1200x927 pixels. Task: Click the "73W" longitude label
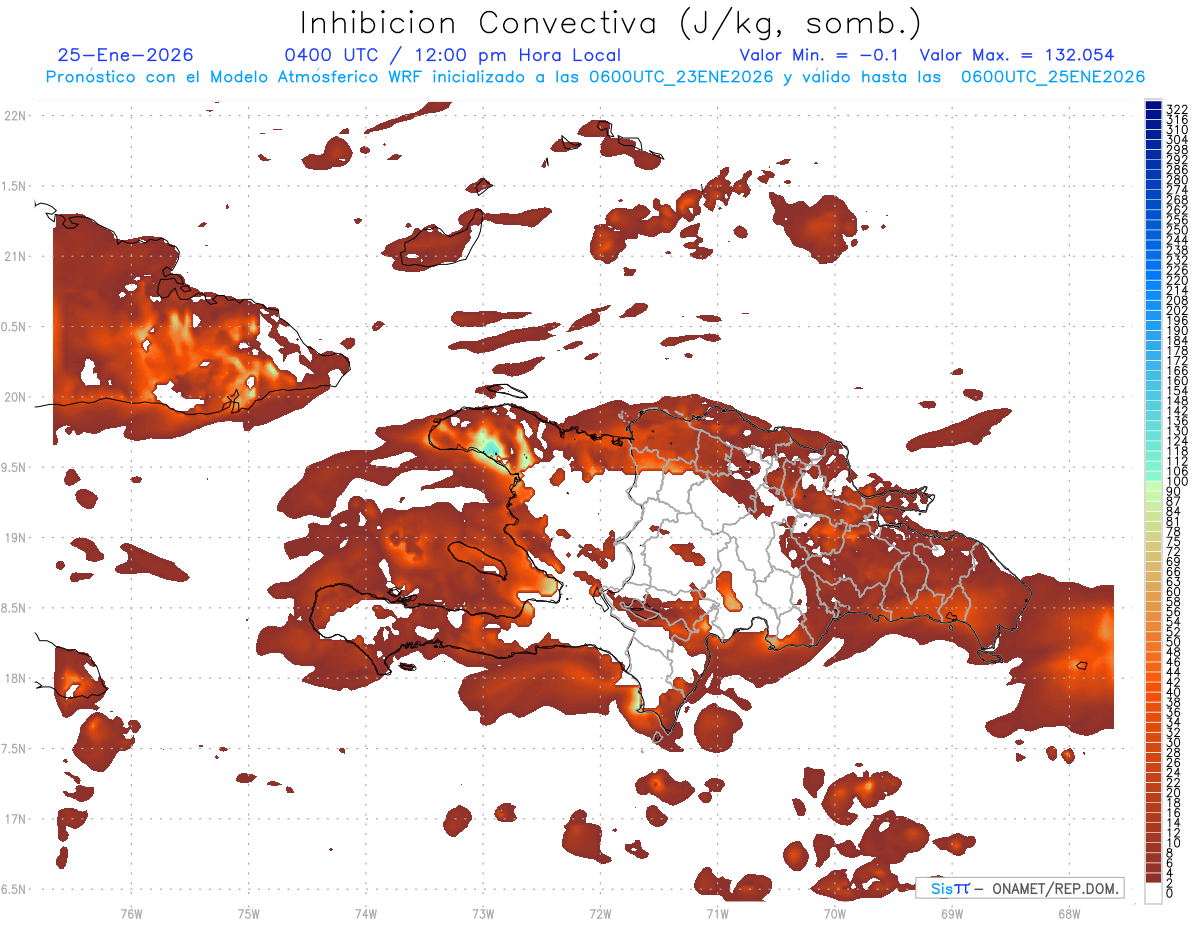click(x=483, y=913)
